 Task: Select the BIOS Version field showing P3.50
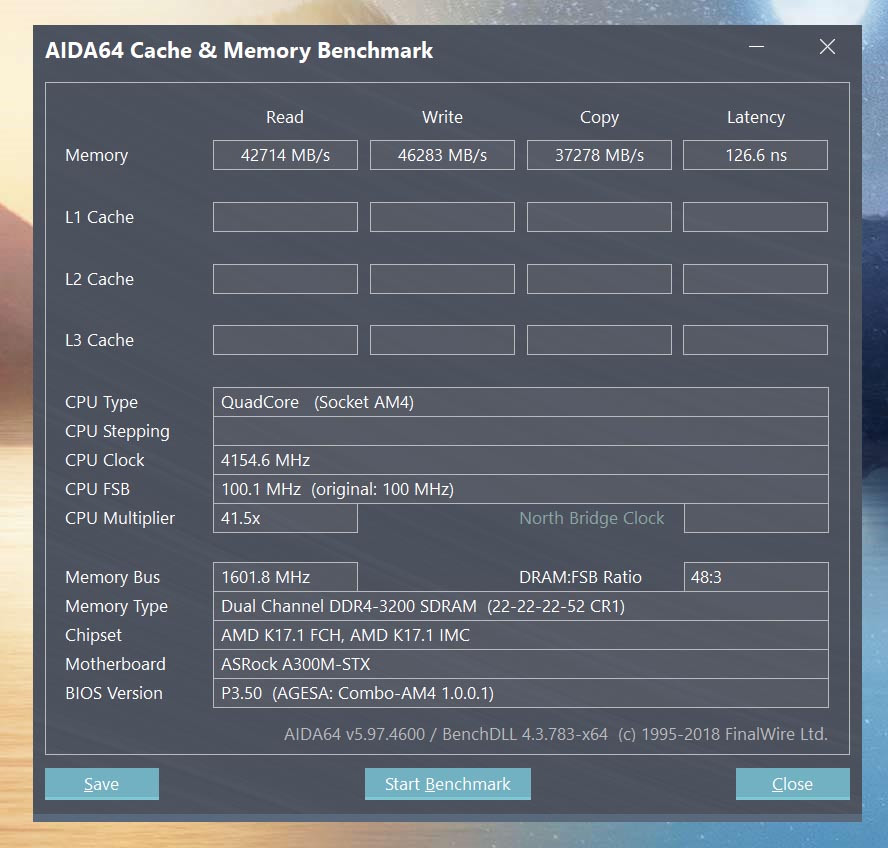(x=520, y=693)
